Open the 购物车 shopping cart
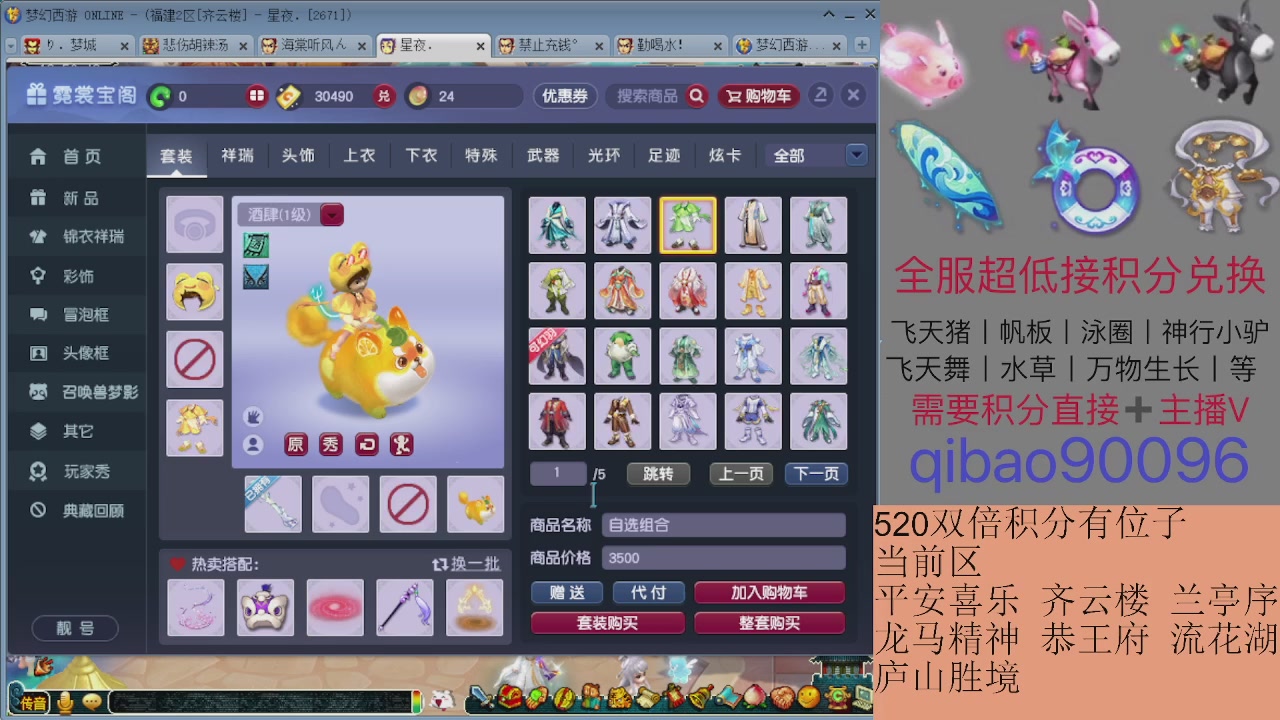The width and height of the screenshot is (1280, 720). 759,96
